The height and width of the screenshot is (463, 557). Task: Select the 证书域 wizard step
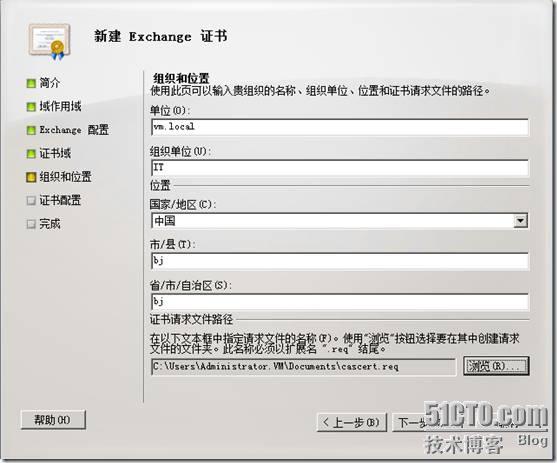pyautogui.click(x=55, y=154)
